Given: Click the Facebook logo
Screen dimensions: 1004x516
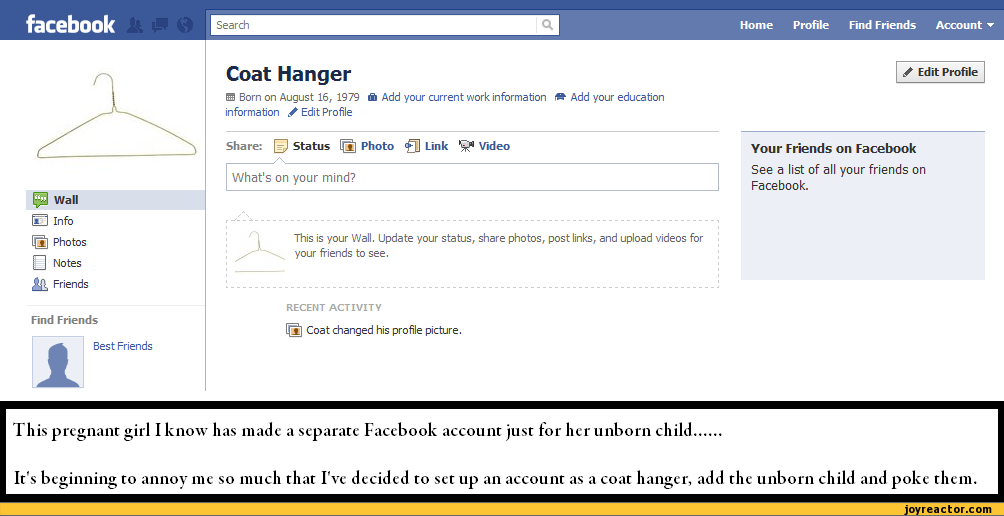Looking at the screenshot, I should point(70,25).
